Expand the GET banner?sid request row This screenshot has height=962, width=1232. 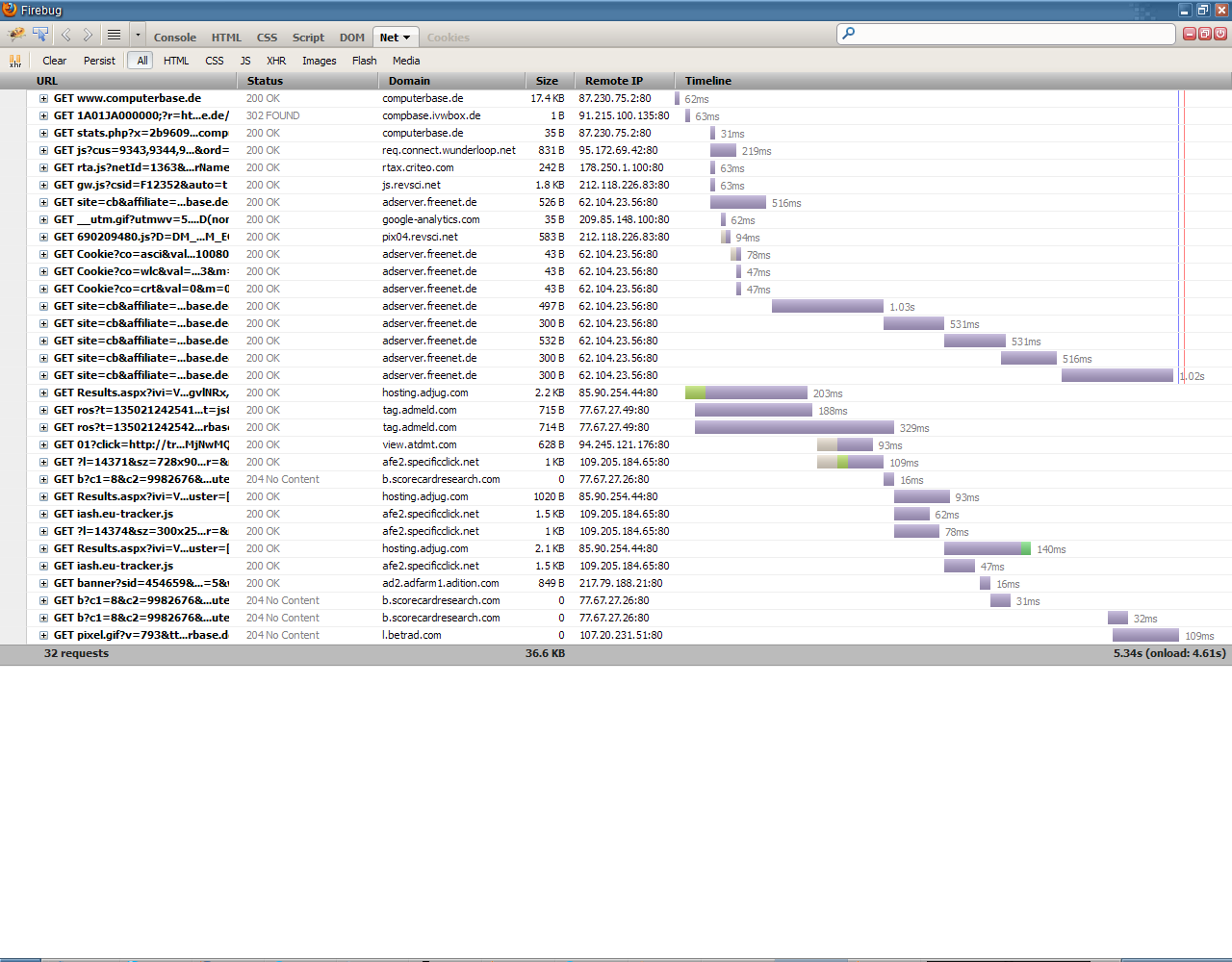coord(43,583)
